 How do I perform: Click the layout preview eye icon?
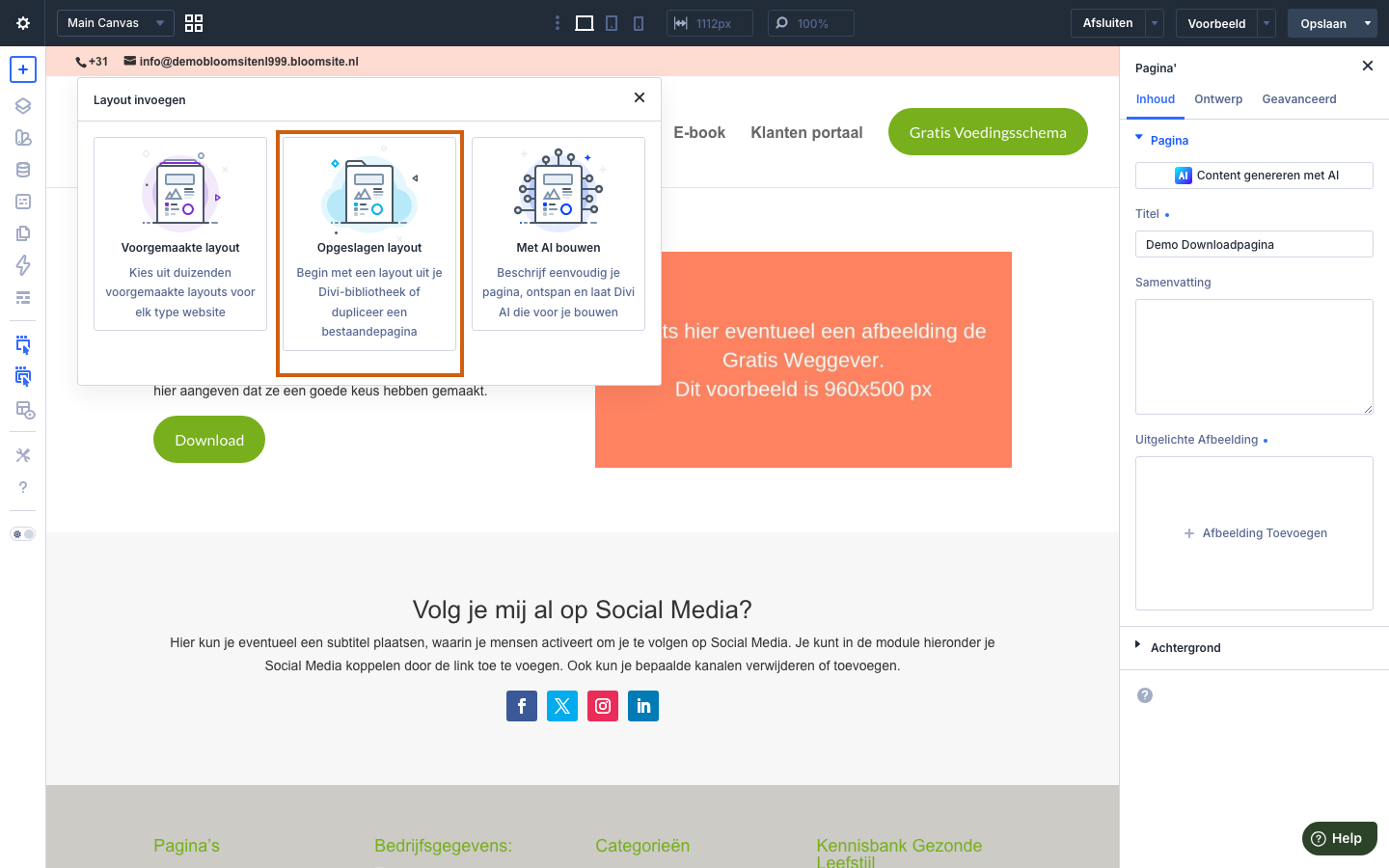click(x=25, y=410)
